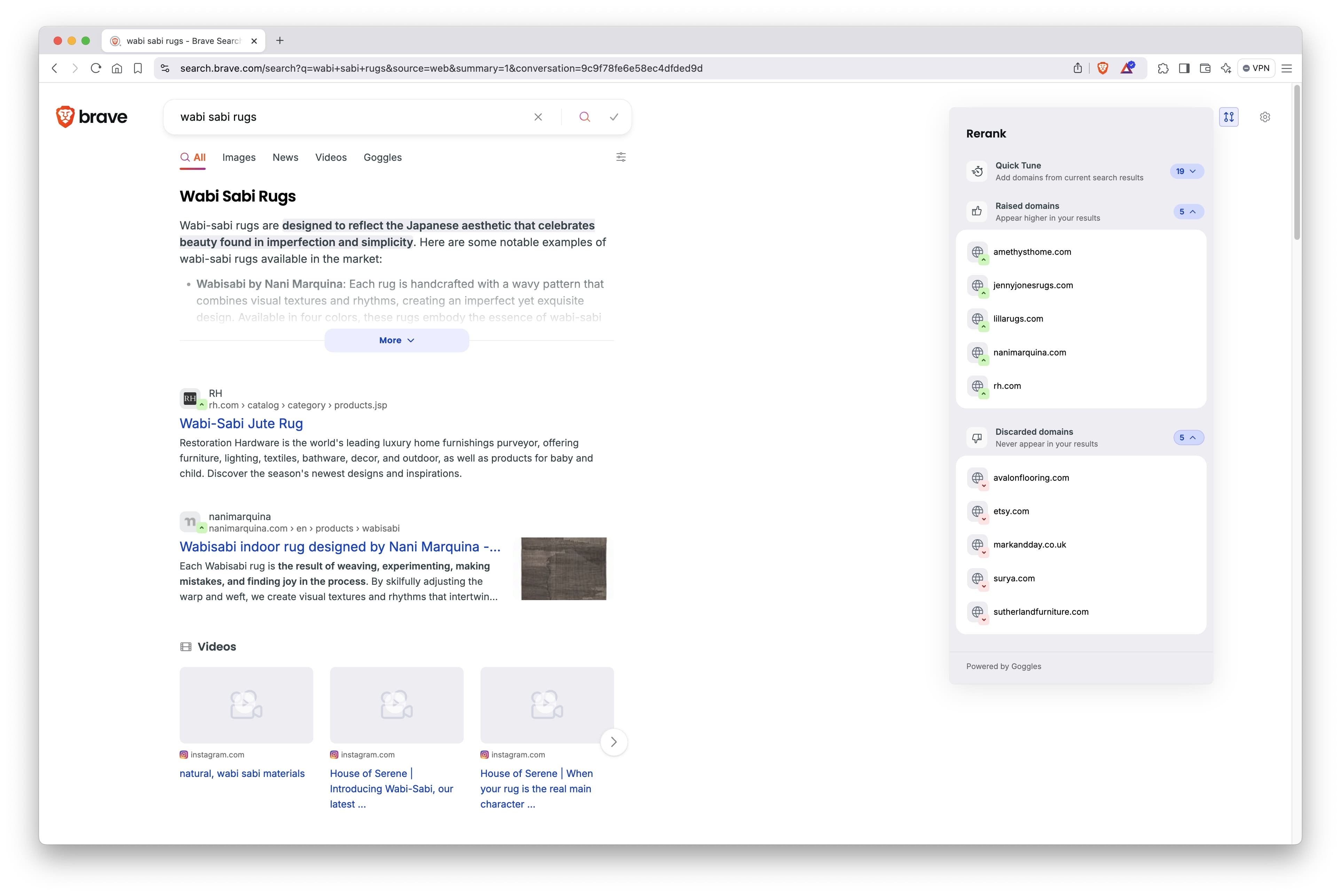Open 'Introducing Wabi-Sabi' video link
The image size is (1341, 896).
click(391, 788)
